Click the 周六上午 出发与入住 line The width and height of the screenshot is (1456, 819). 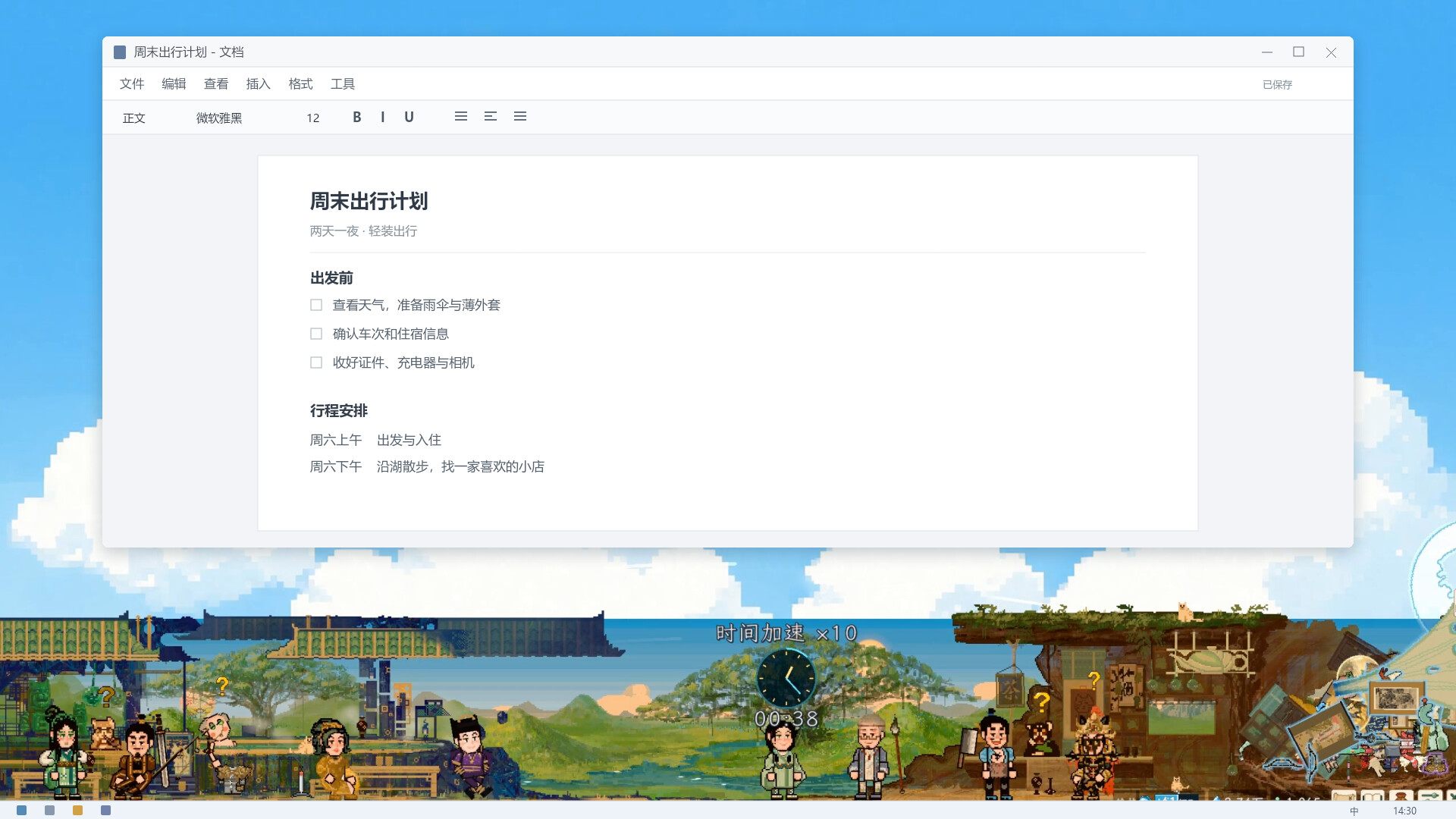click(375, 440)
